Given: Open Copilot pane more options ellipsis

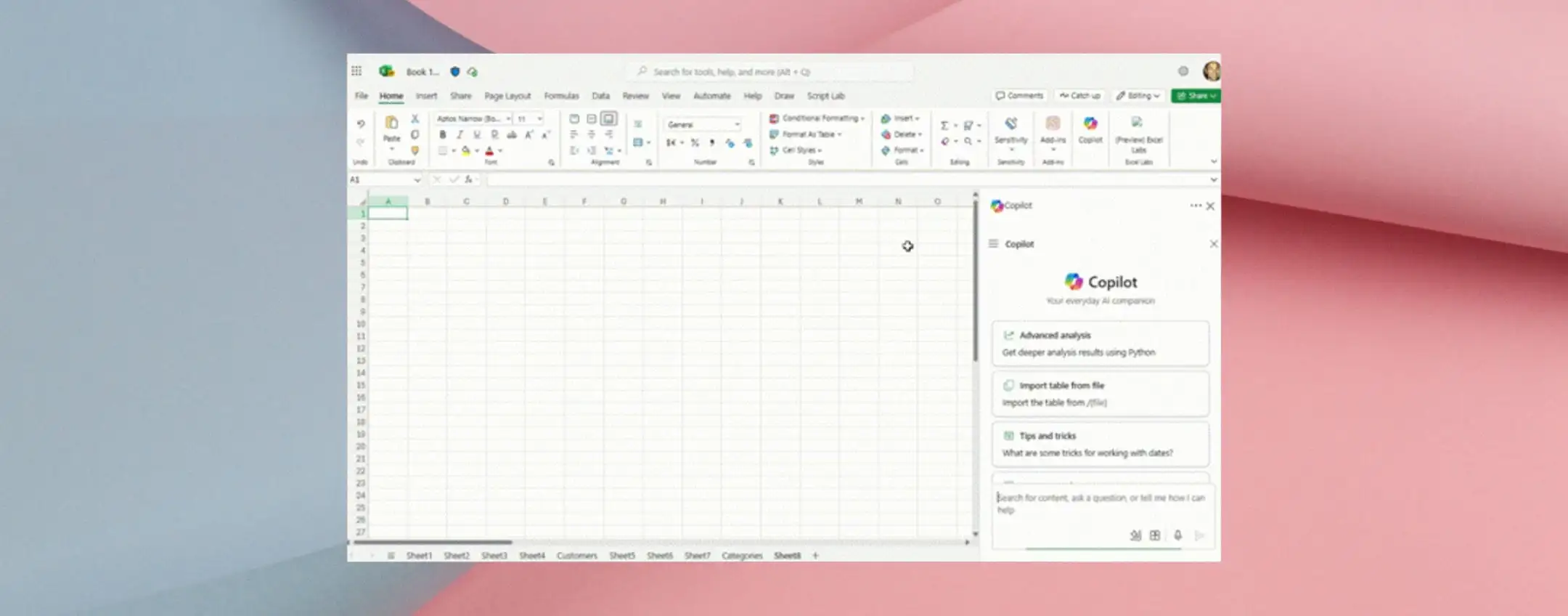Looking at the screenshot, I should click(x=1196, y=206).
